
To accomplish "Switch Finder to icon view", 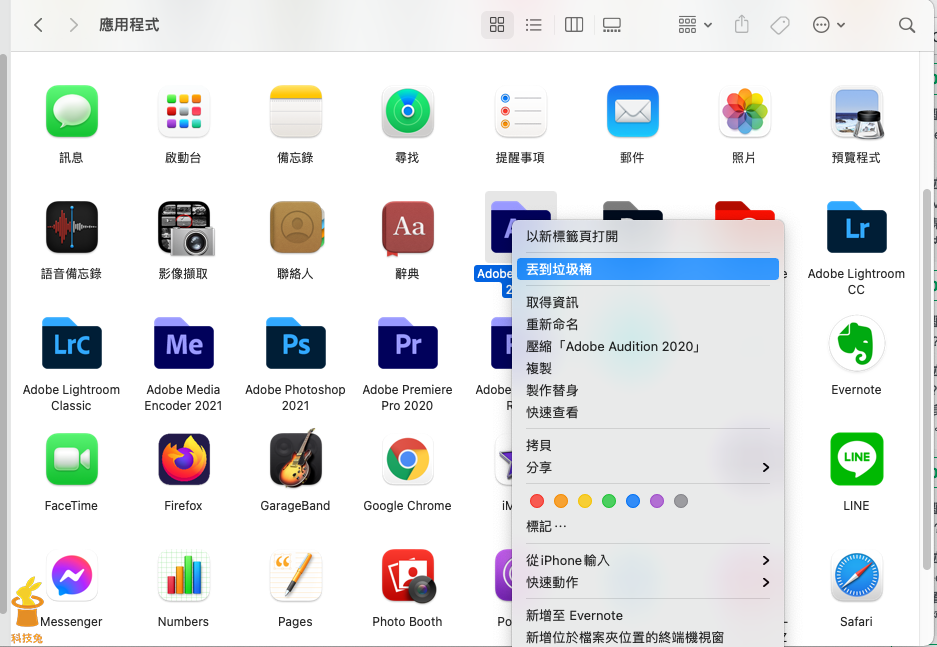I will 497,24.
